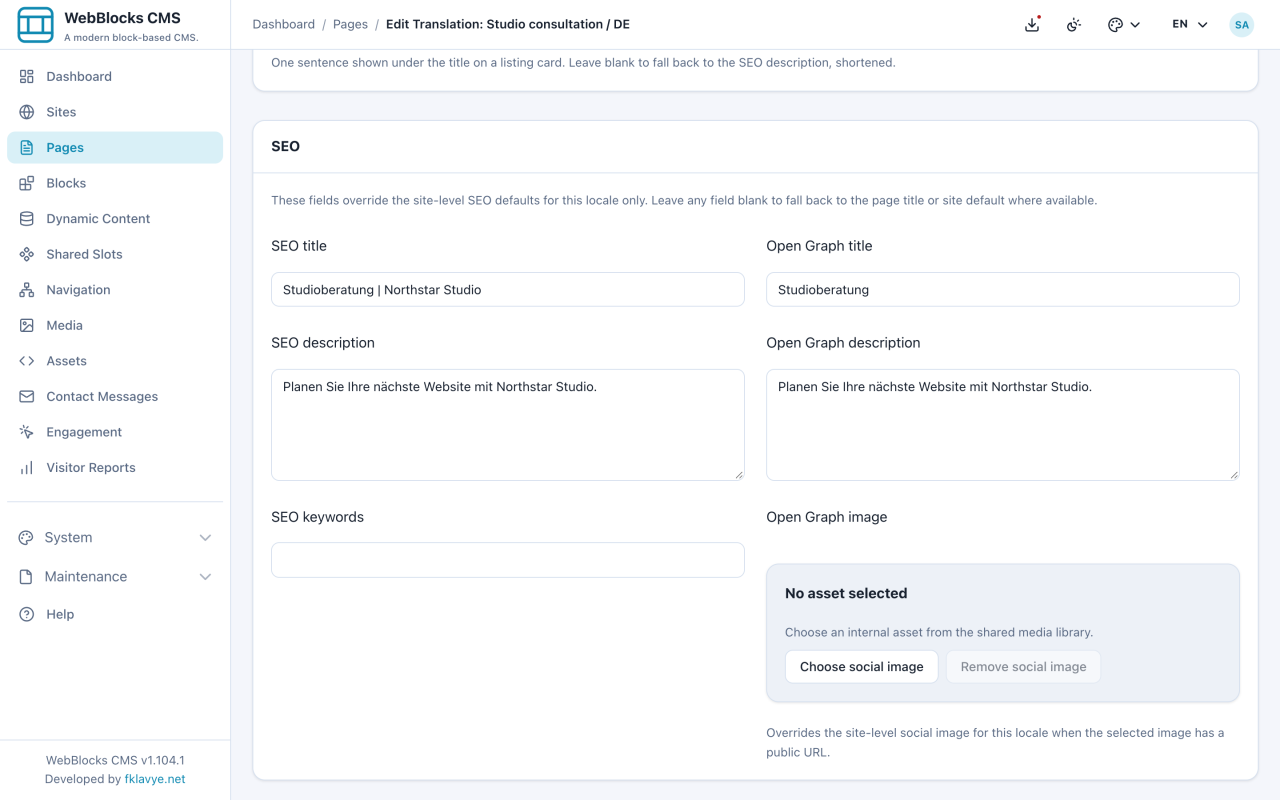
Task: Expand the Maintenance menu section
Action: (x=115, y=576)
